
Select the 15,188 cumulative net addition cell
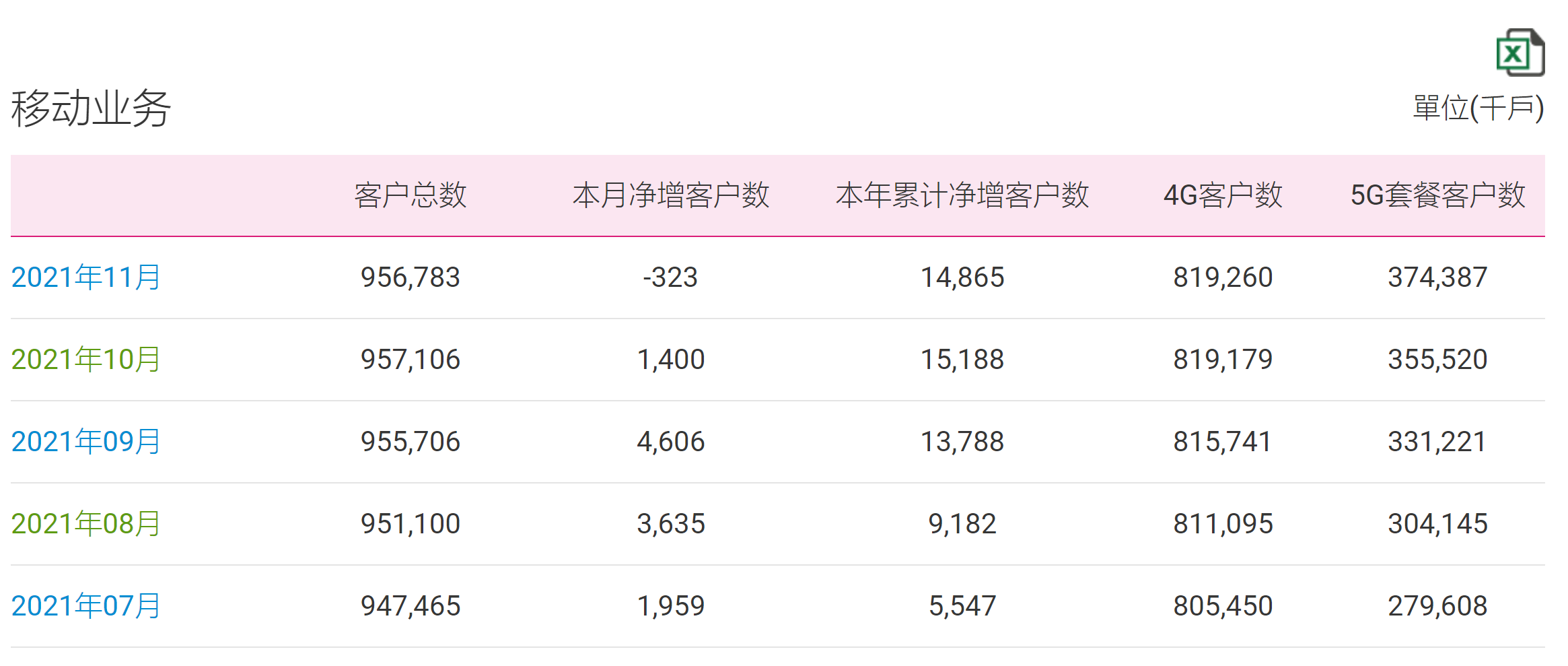pyautogui.click(x=962, y=360)
